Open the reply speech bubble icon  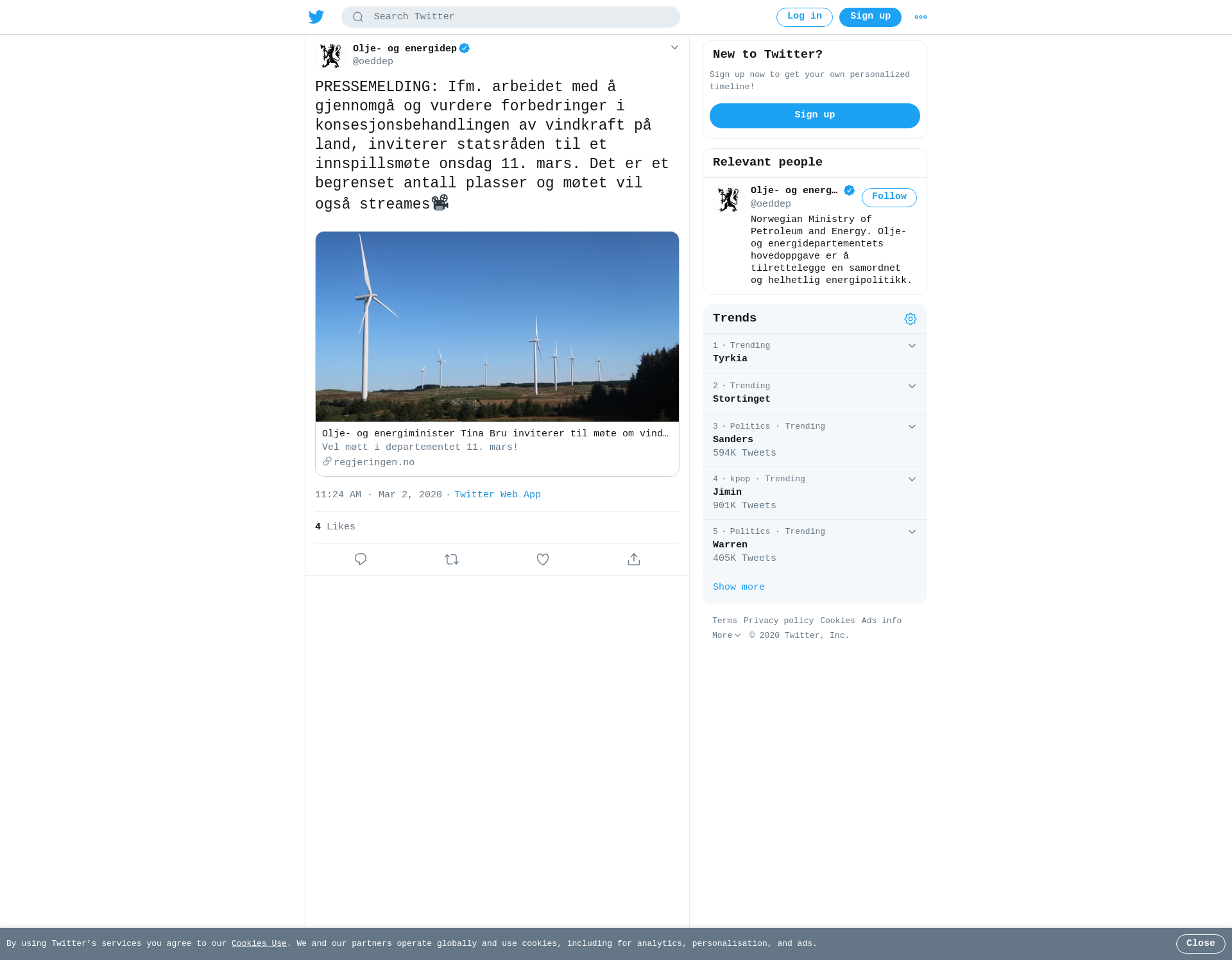pyautogui.click(x=361, y=560)
